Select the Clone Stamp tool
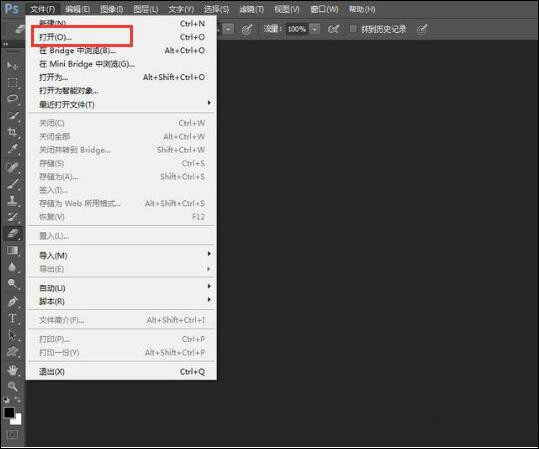 click(x=12, y=200)
